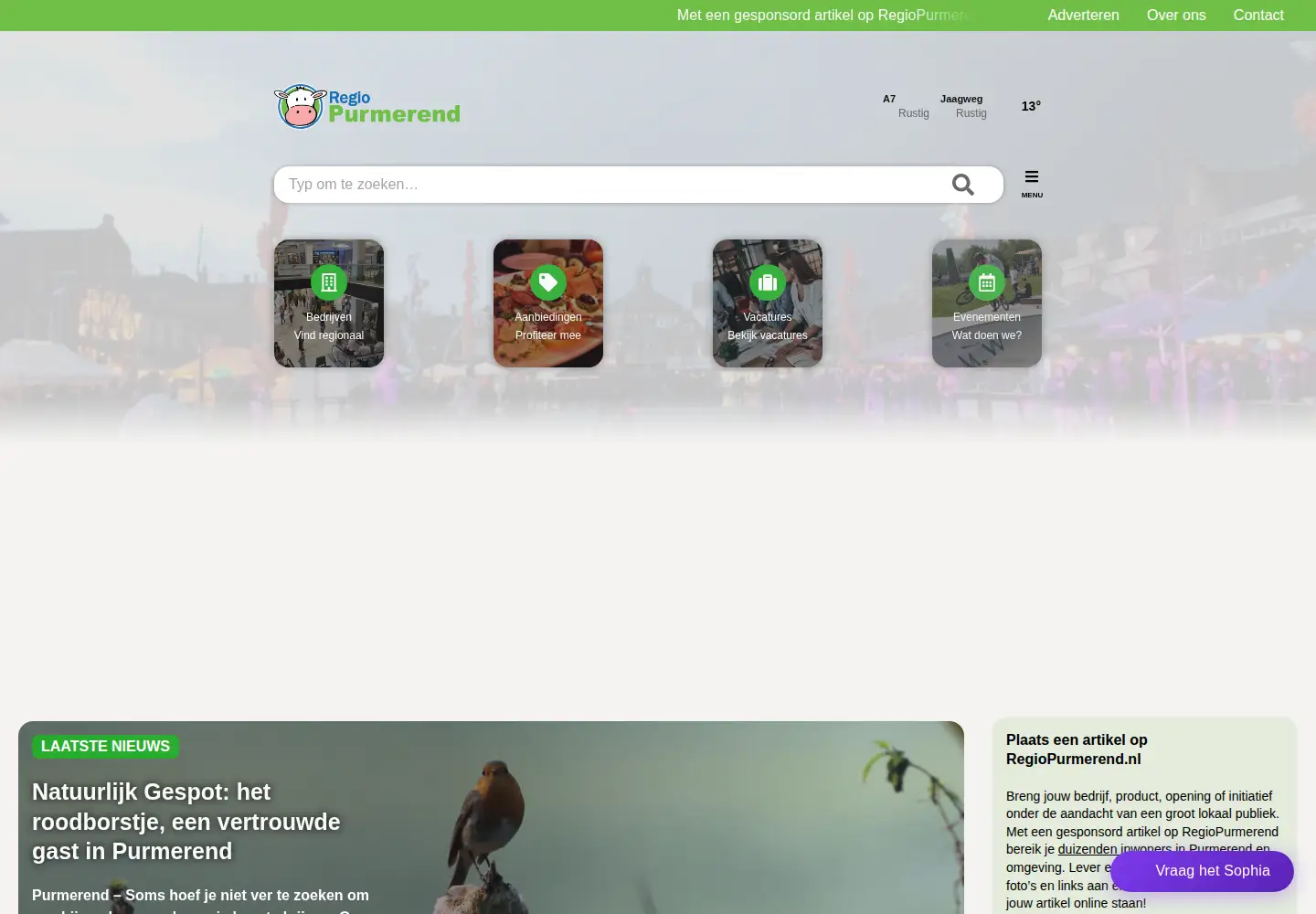Click the A7 Rustig traffic status

click(x=906, y=106)
